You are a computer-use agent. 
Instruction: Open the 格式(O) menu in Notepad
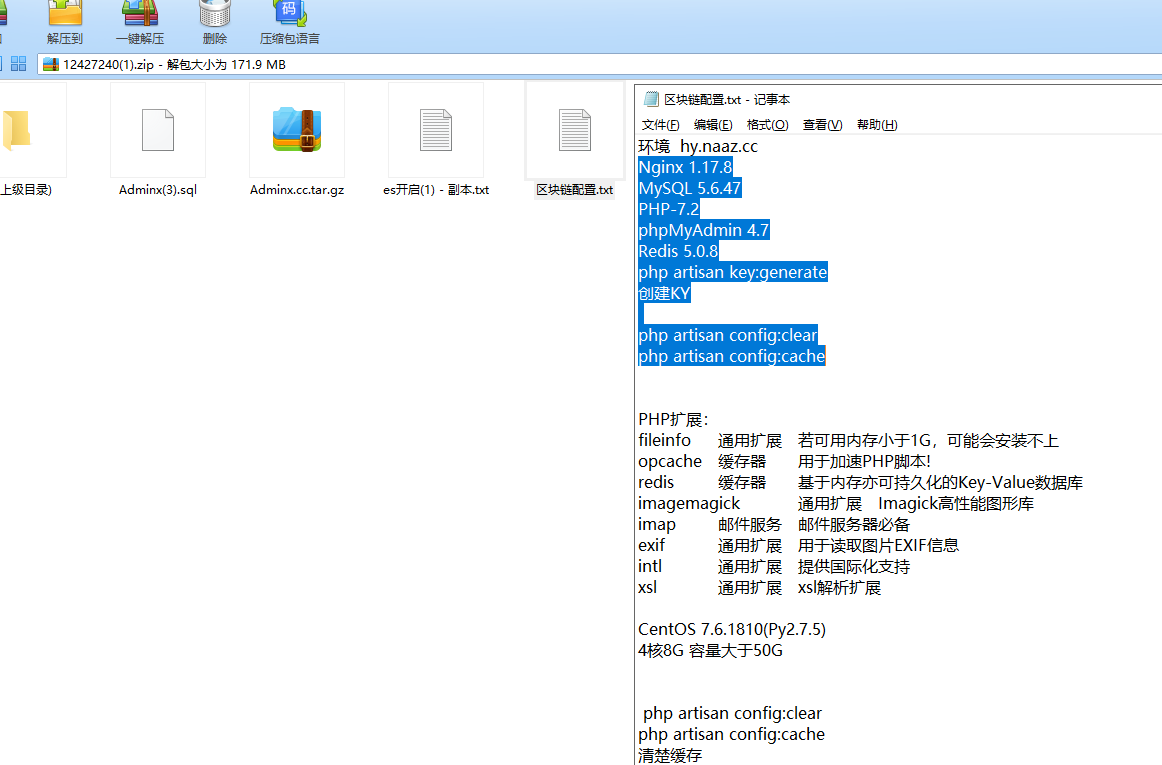coord(767,125)
